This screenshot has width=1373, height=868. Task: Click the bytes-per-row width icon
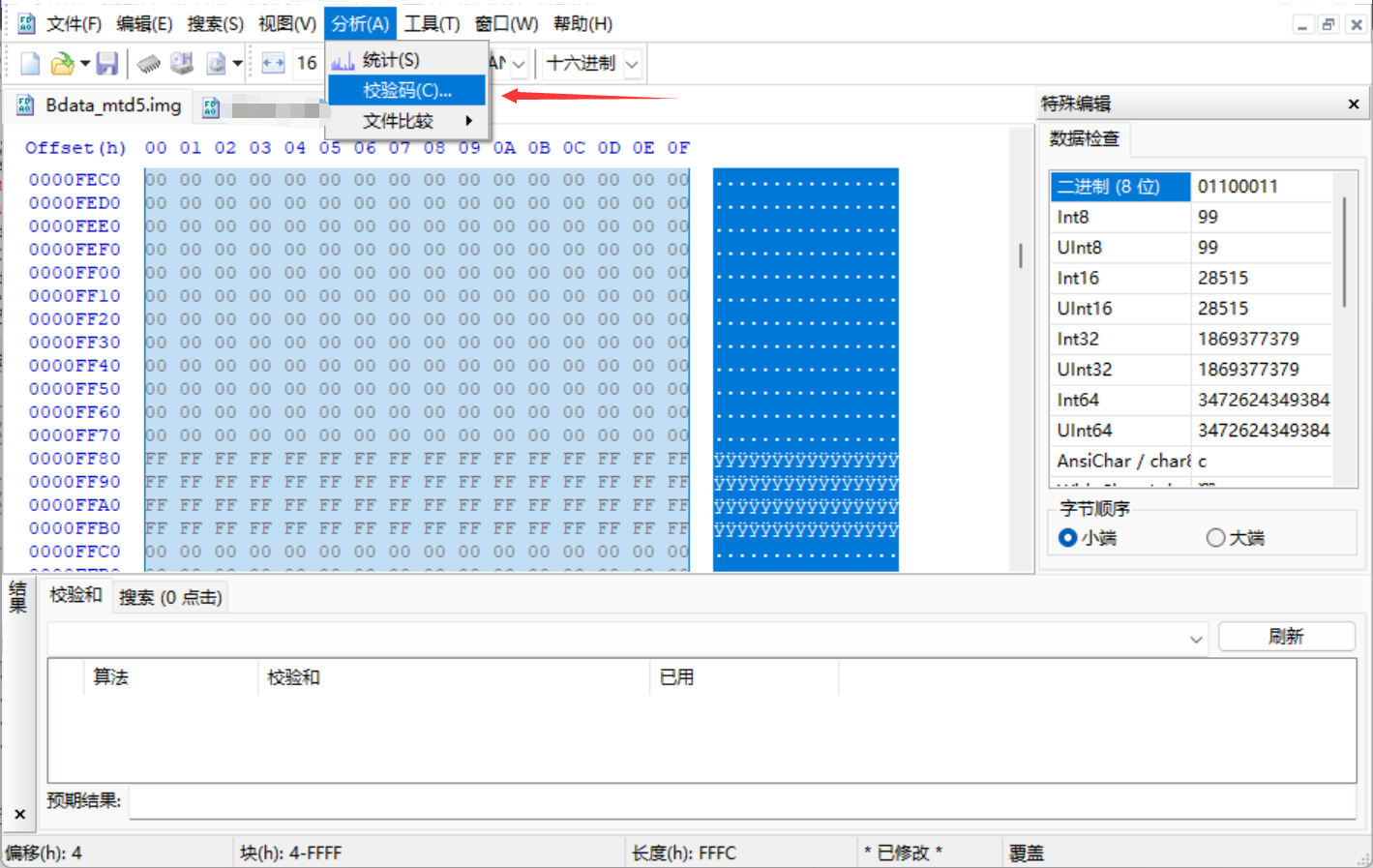(273, 64)
